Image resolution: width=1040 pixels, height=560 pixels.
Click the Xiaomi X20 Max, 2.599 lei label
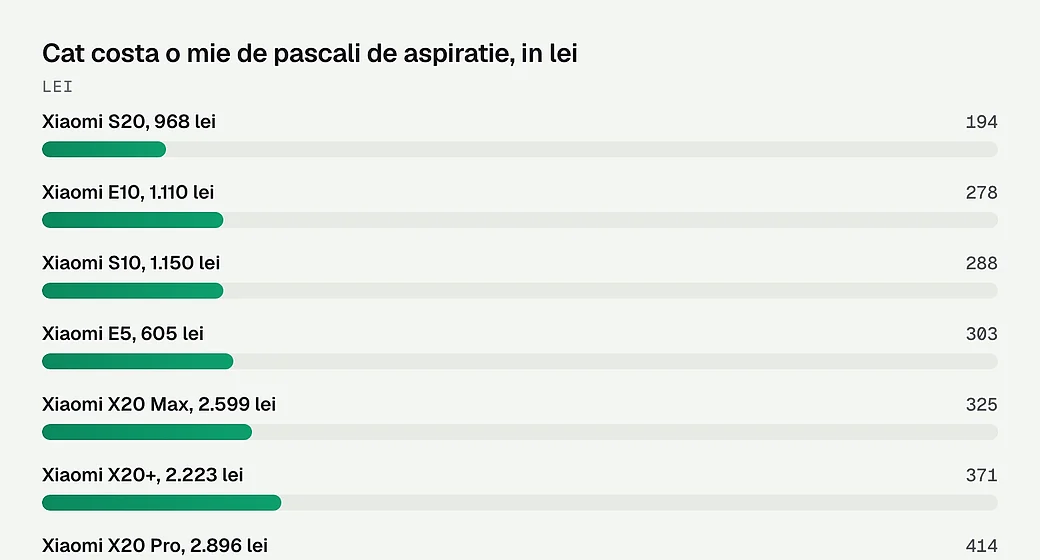(x=159, y=404)
